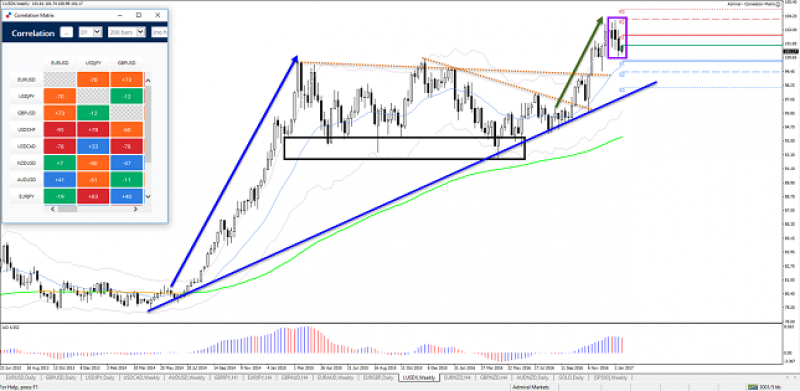Click the EURJPY row label
Viewport: 800px width, 391px height.
(x=26, y=196)
